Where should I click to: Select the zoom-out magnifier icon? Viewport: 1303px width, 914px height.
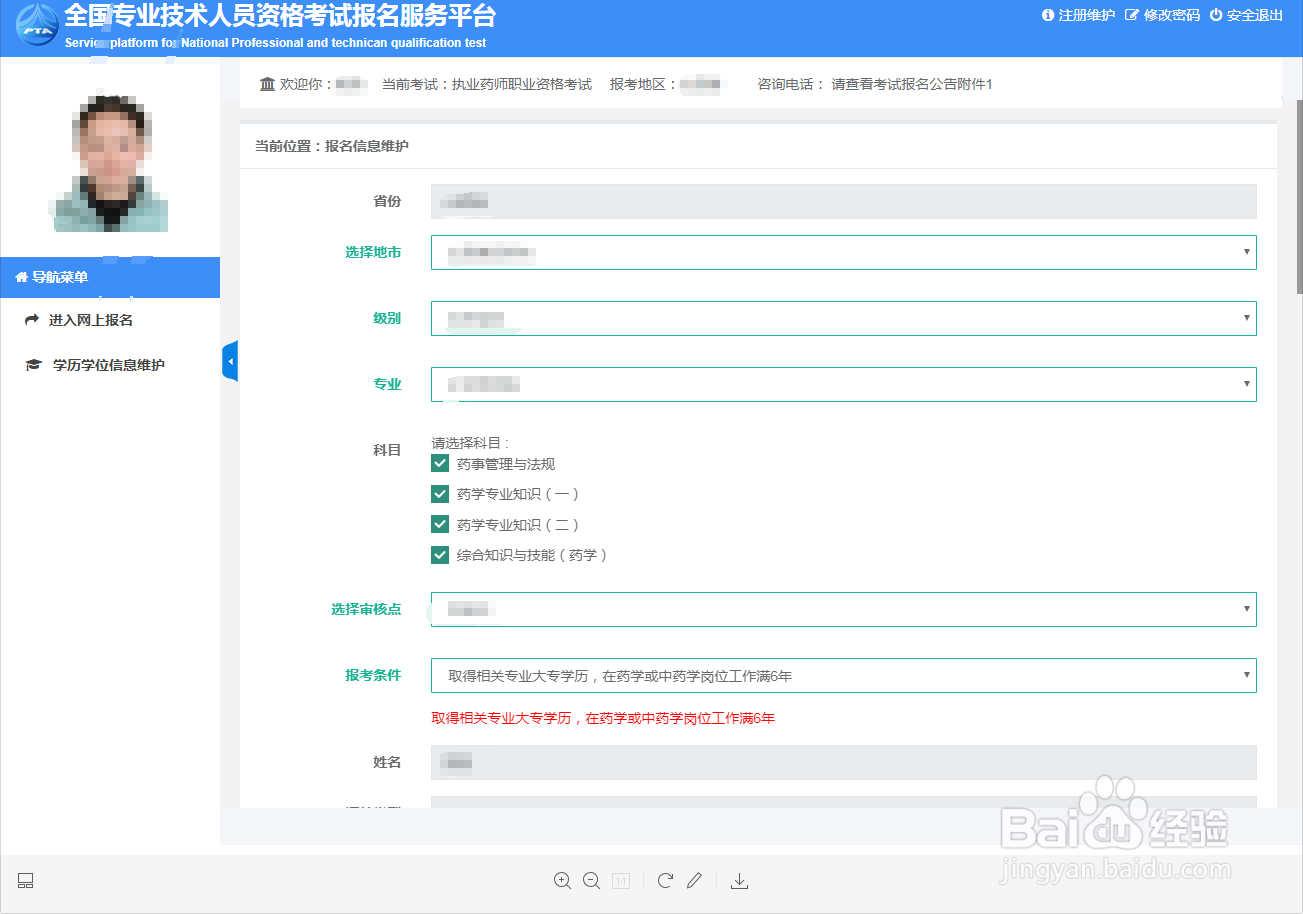tap(591, 880)
